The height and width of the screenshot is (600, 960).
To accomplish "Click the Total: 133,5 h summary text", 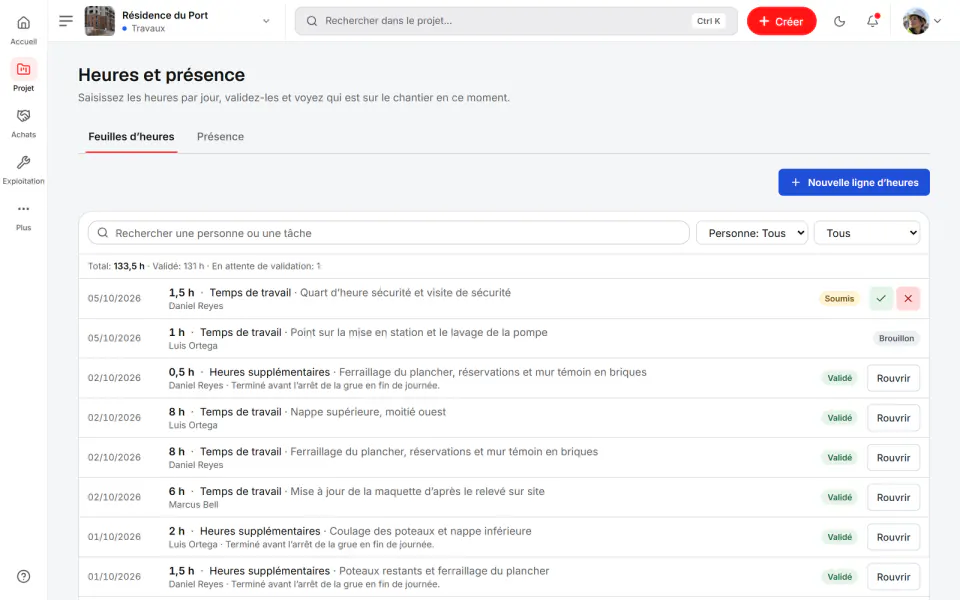I will [116, 266].
